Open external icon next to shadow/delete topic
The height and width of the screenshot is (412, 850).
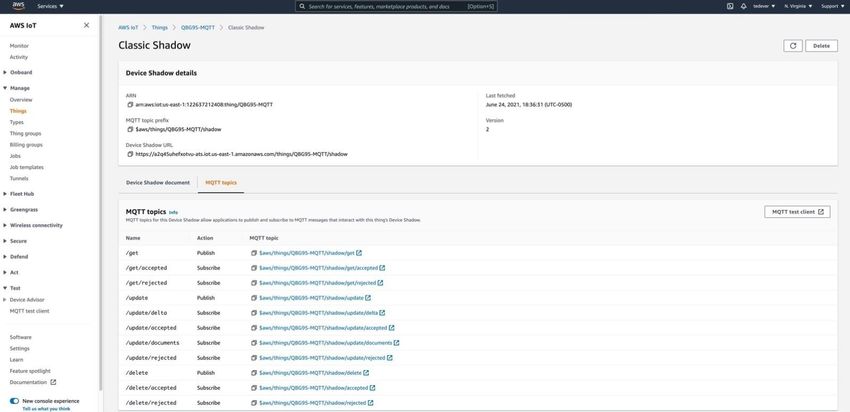click(x=366, y=373)
